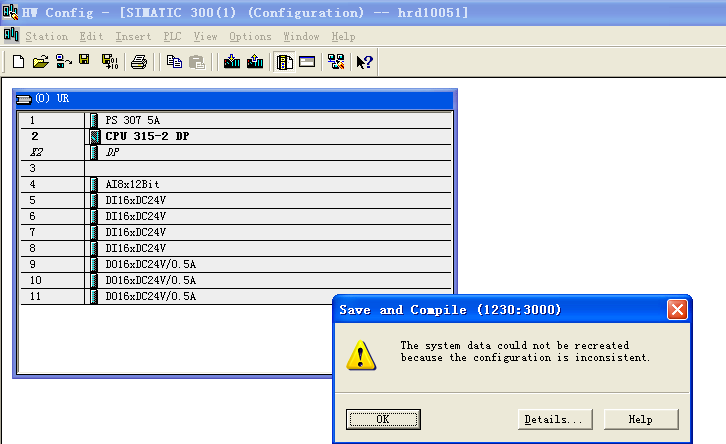Open the Edit menu

pos(91,37)
